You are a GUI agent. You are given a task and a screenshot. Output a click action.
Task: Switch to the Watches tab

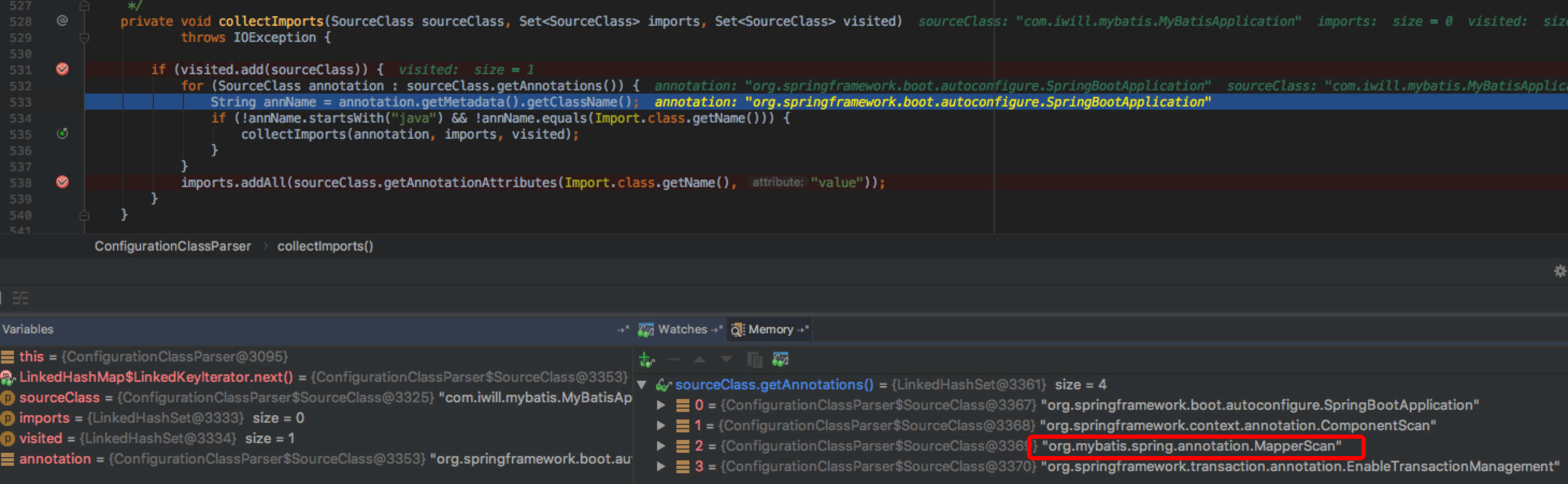682,329
